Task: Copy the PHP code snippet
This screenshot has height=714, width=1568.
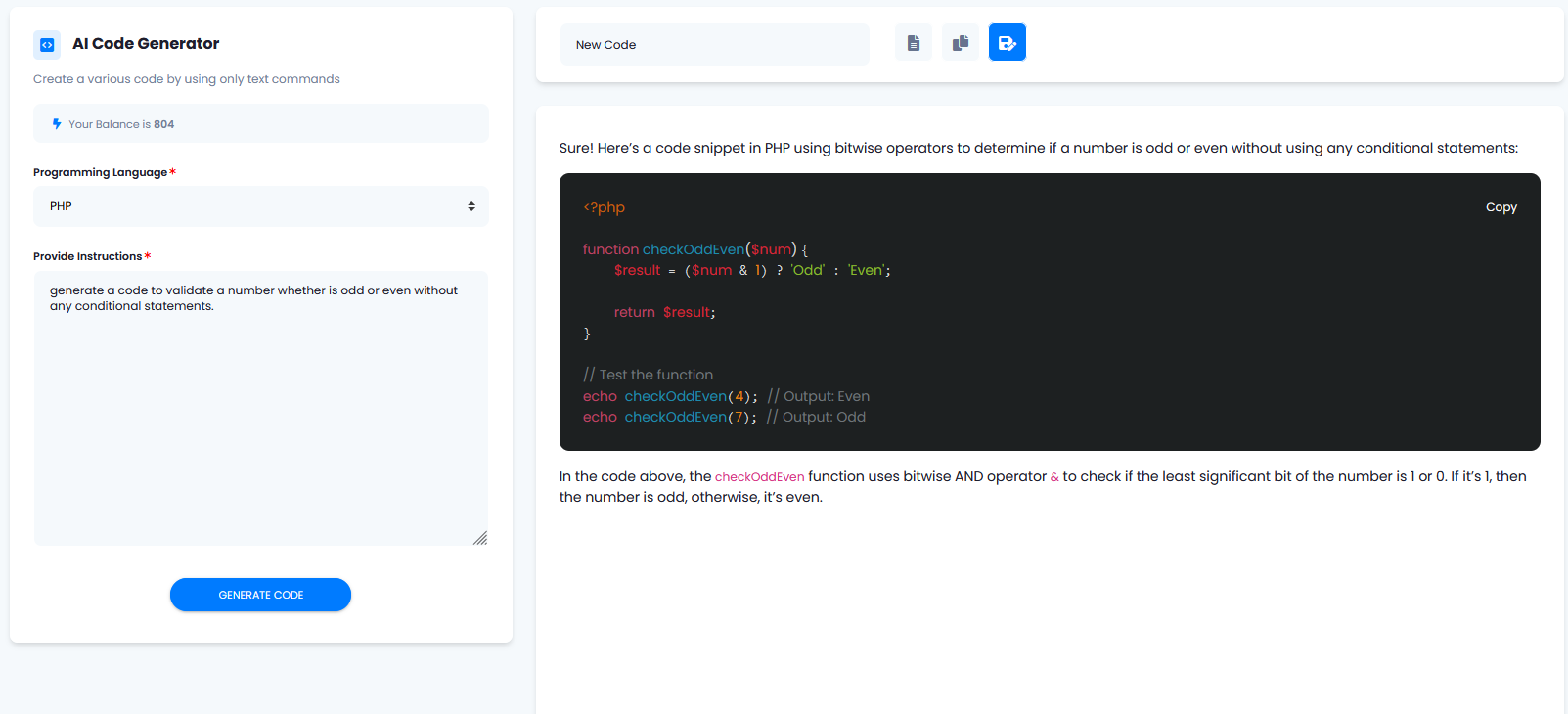Action: point(1501,207)
